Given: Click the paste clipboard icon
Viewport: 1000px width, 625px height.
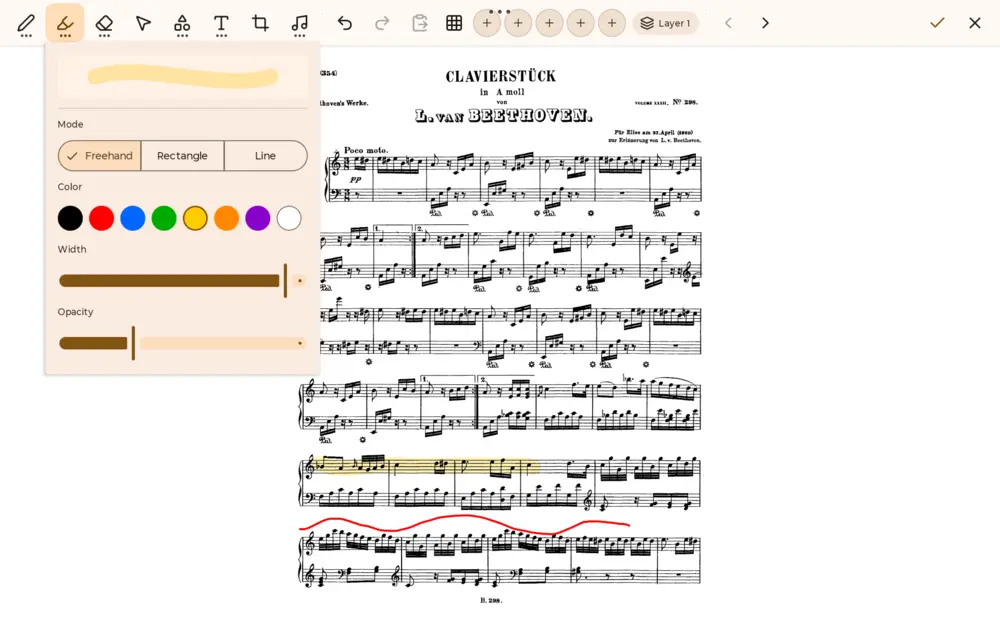Looking at the screenshot, I should point(420,24).
